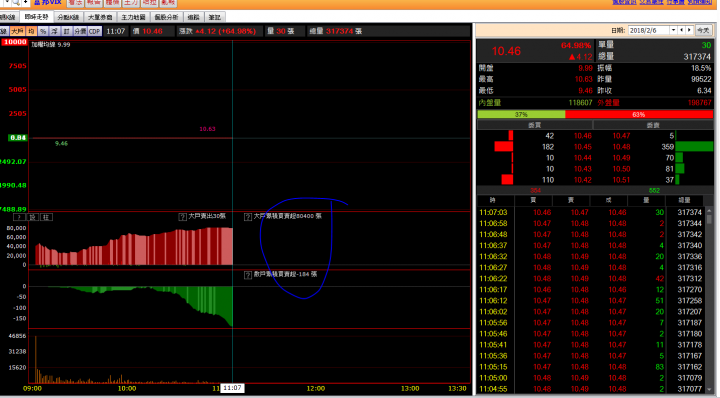Toggle the CDP indicator button

coord(95,31)
